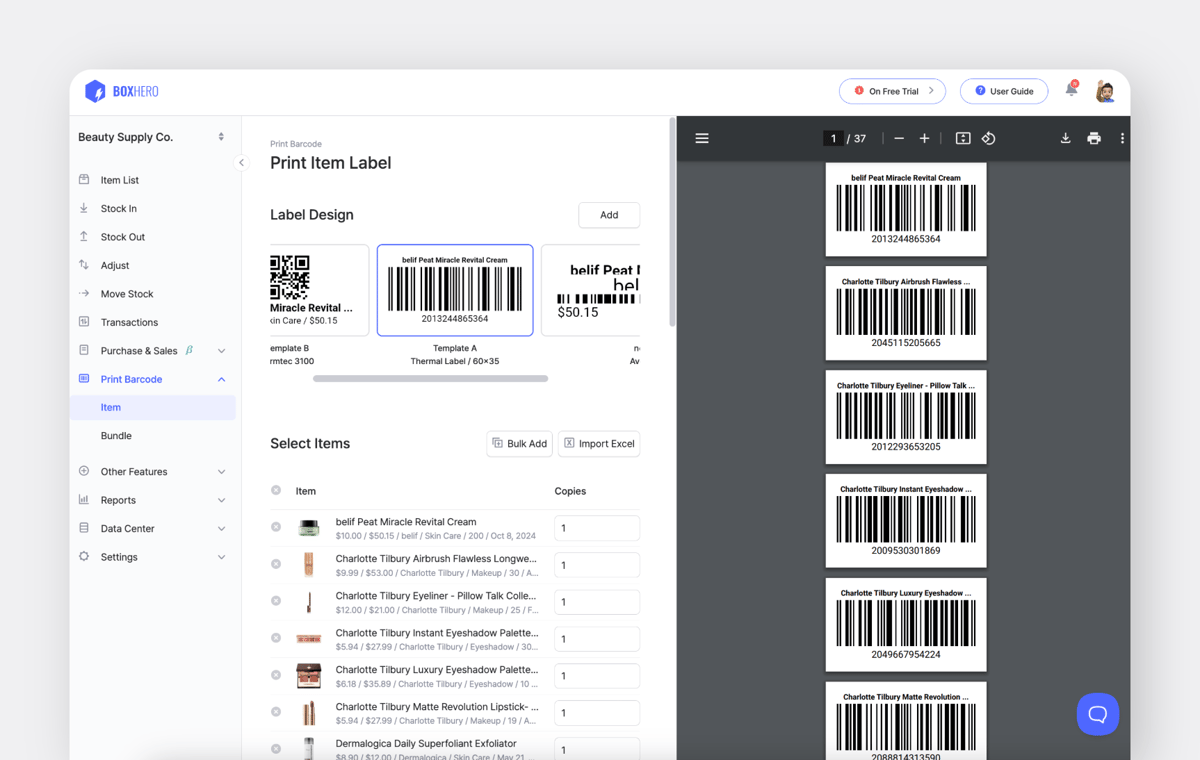Remove all items via header X icon
Image resolution: width=1200 pixels, height=760 pixels.
(276, 490)
